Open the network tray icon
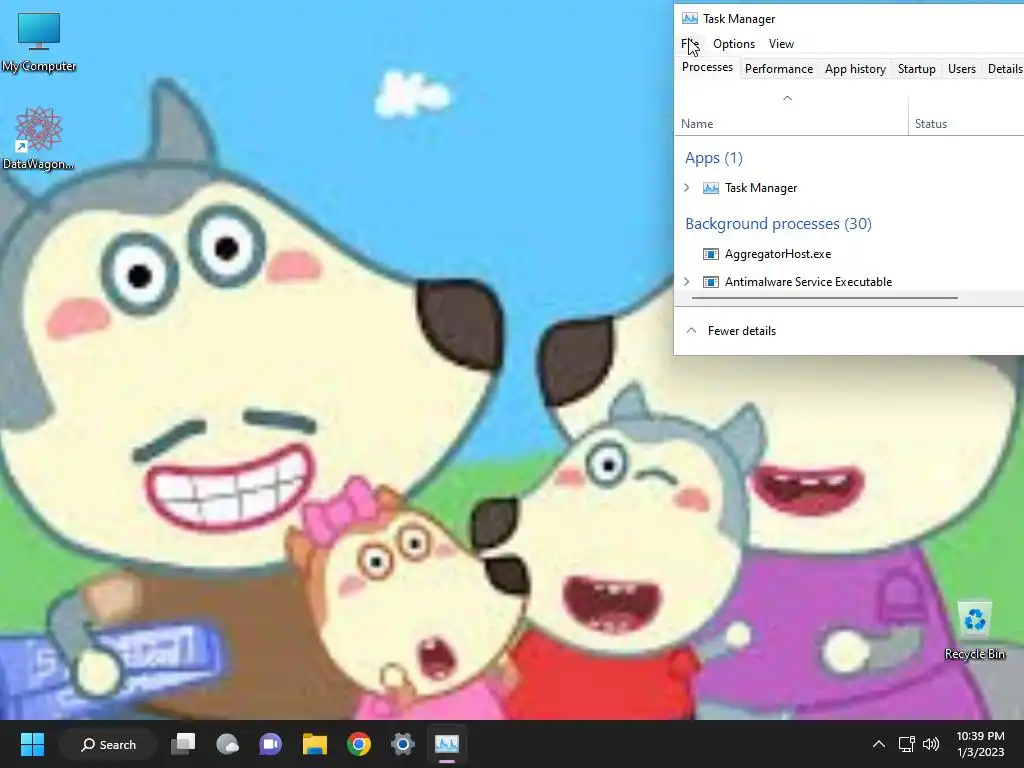 (x=906, y=744)
